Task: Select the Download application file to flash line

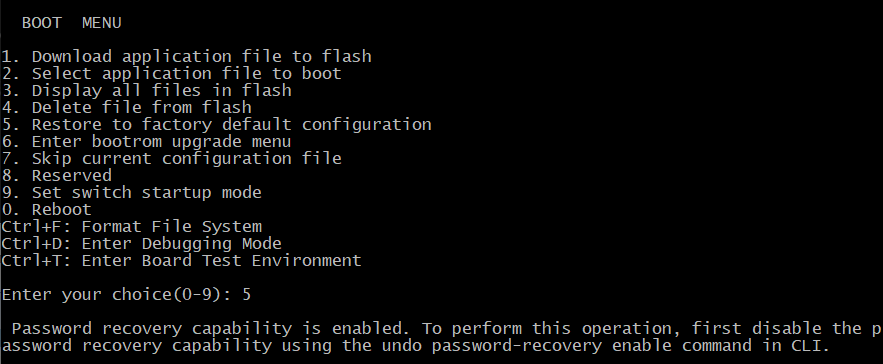Action: pos(186,57)
